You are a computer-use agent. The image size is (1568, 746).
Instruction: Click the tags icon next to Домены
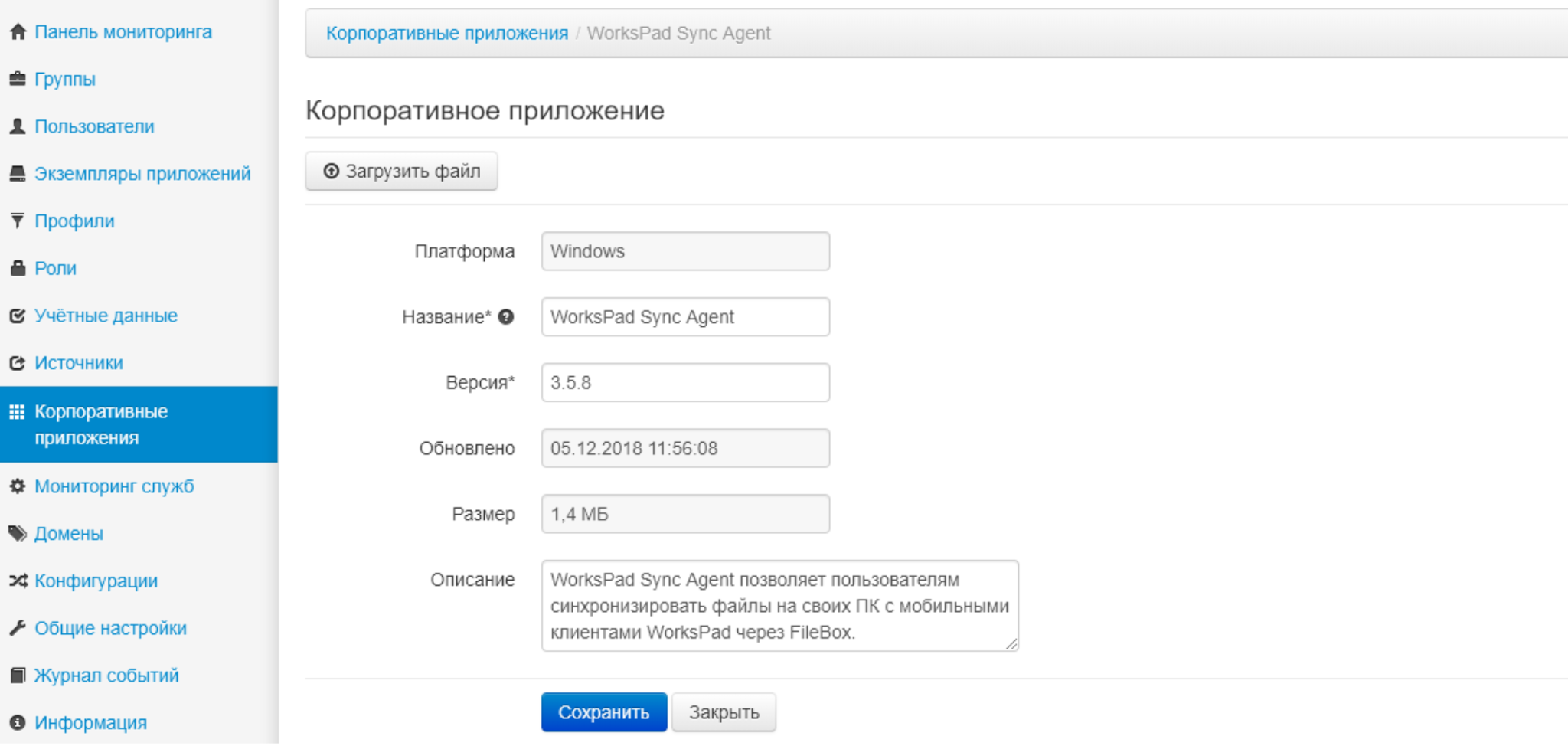tap(18, 534)
